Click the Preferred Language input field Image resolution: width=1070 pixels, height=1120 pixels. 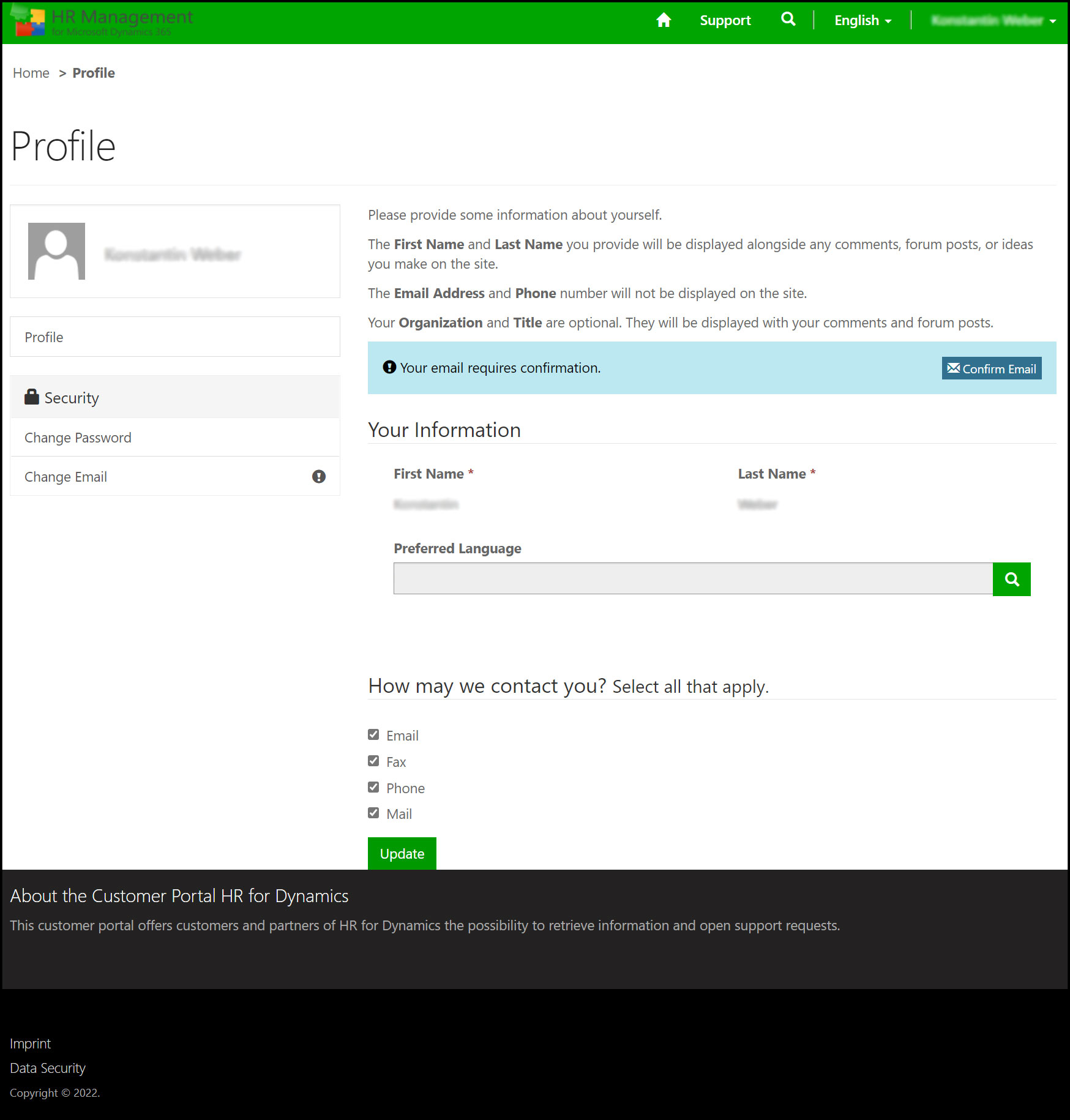692,579
